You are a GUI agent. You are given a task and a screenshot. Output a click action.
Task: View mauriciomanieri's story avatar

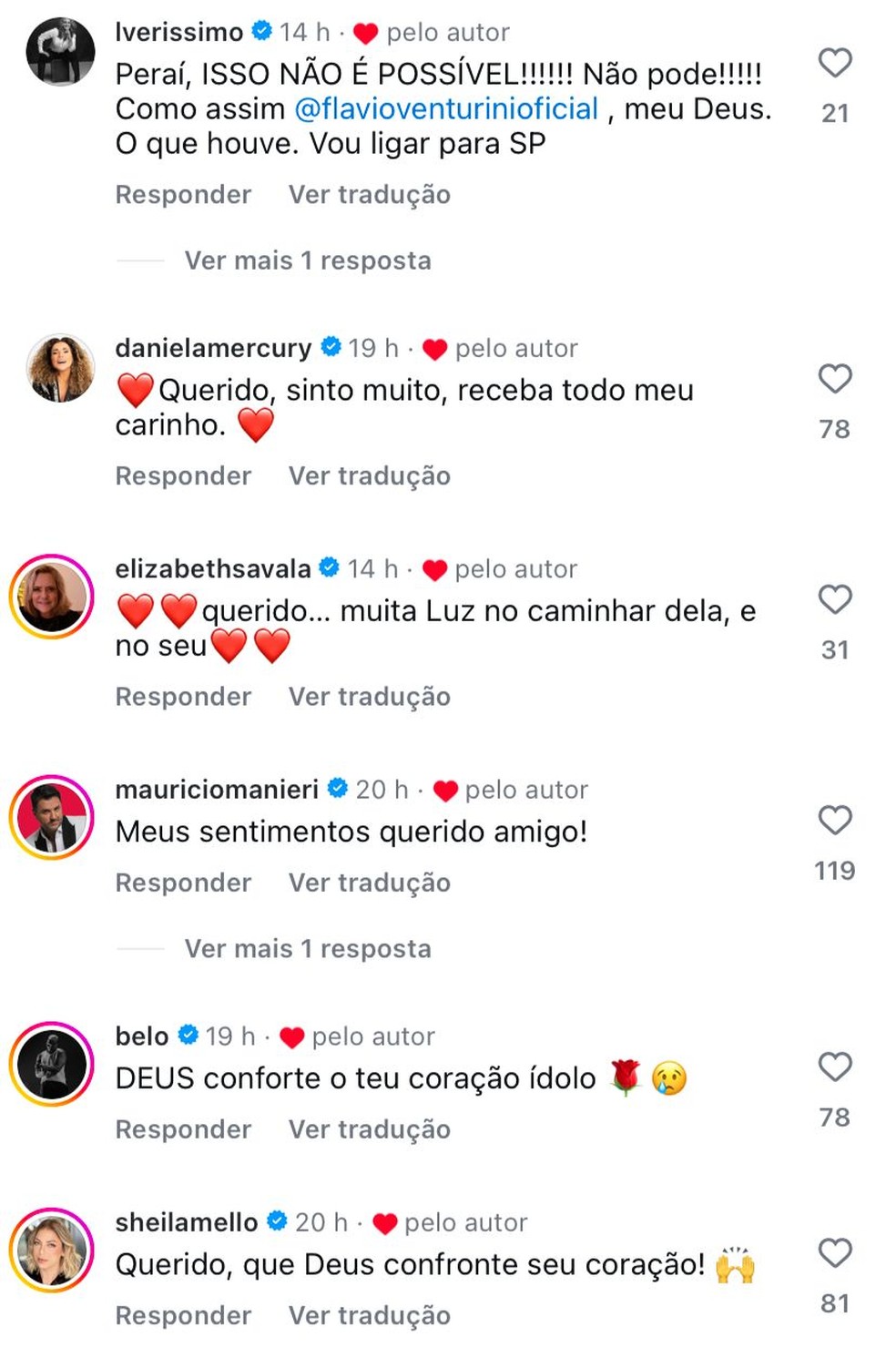tap(52, 817)
